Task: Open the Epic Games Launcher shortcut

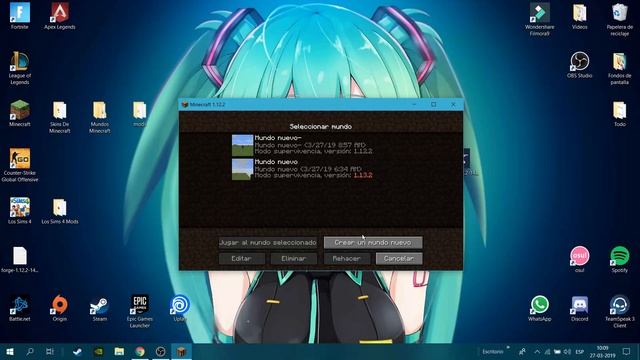Action: pos(140,311)
